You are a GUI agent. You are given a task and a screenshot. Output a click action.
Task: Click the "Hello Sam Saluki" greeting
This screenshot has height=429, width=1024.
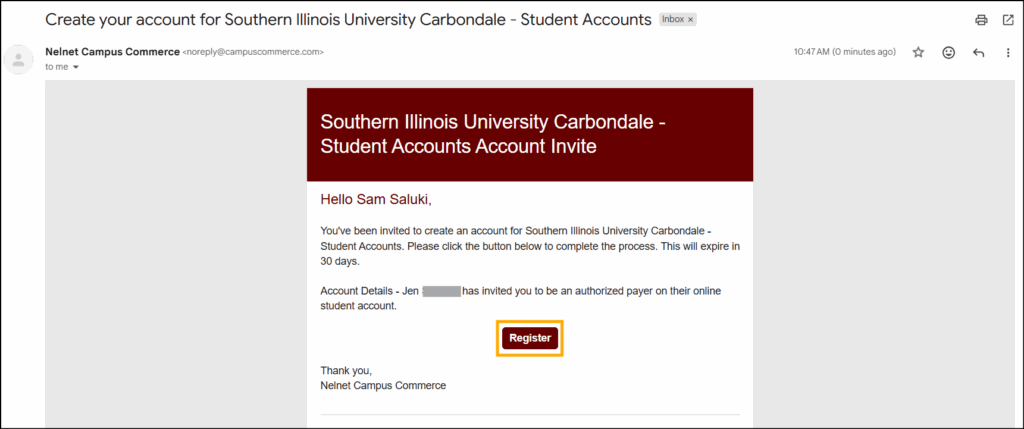376,199
